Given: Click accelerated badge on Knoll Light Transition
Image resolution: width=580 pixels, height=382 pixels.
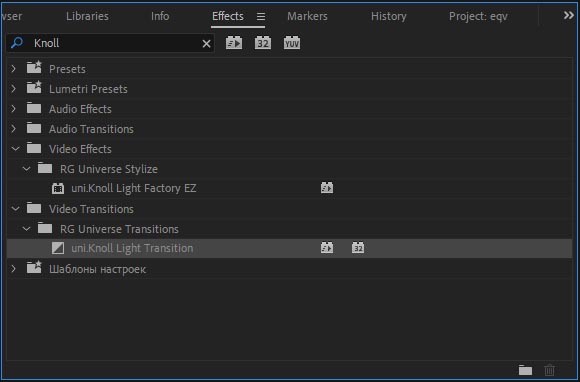Looking at the screenshot, I should click(x=327, y=248).
